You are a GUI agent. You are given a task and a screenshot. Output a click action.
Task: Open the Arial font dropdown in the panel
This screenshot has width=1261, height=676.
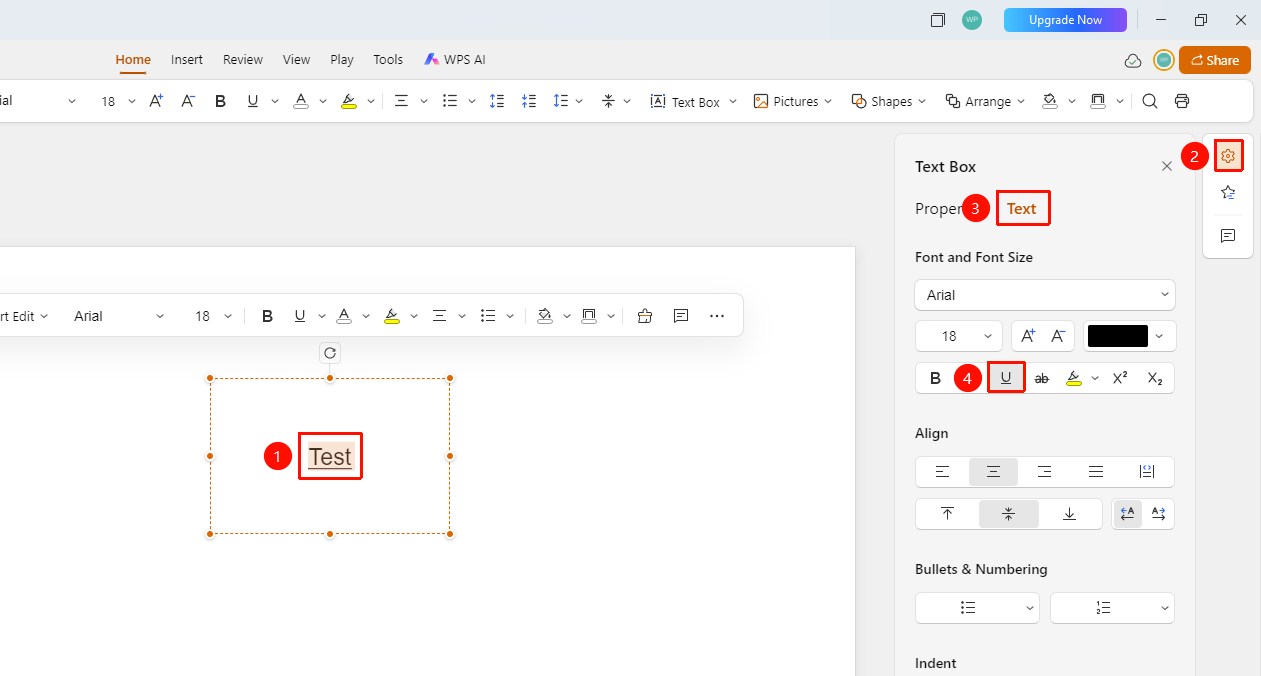(1045, 295)
